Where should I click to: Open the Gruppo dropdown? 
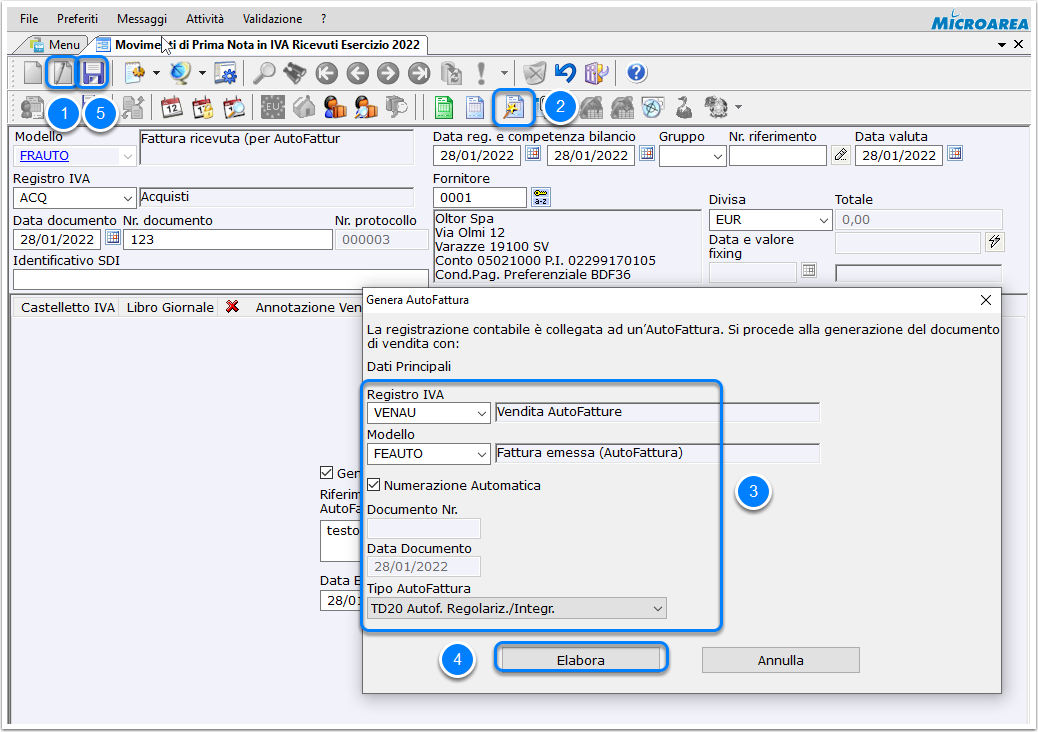[718, 157]
